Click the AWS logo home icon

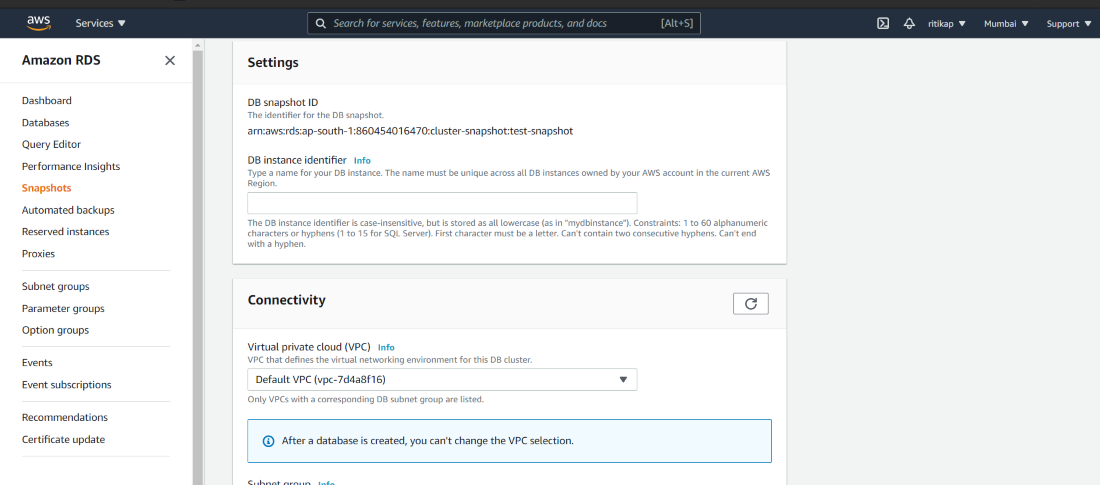click(x=39, y=22)
